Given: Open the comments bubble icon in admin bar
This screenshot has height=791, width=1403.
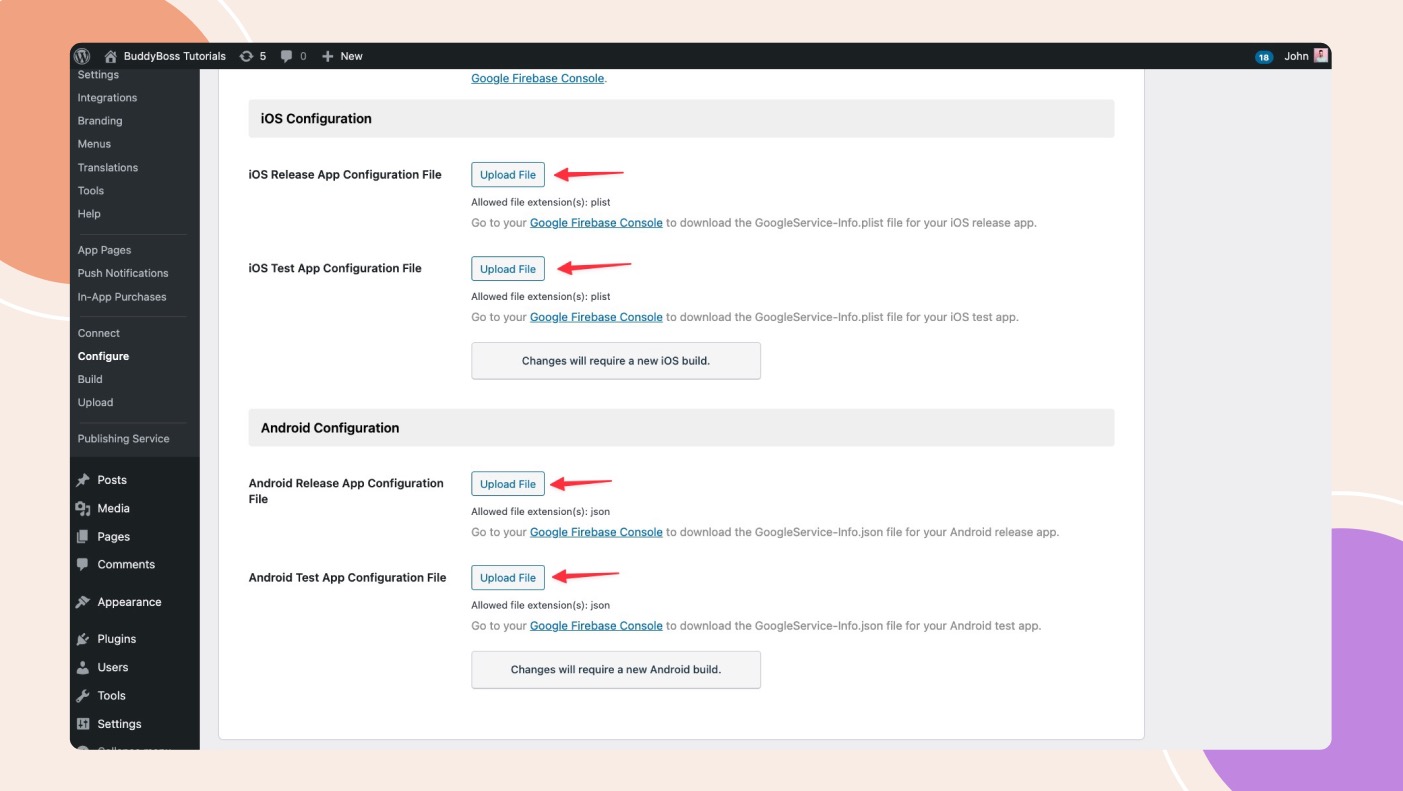Looking at the screenshot, I should pos(286,56).
